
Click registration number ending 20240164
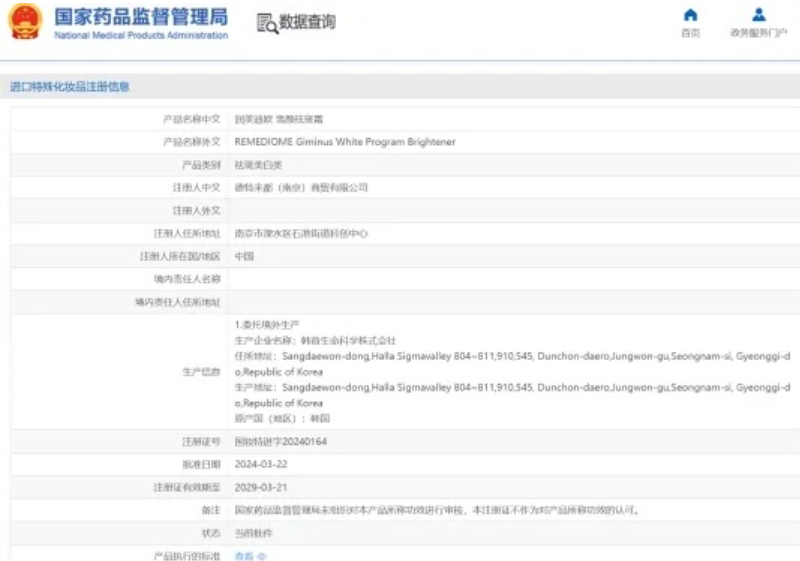click(281, 442)
